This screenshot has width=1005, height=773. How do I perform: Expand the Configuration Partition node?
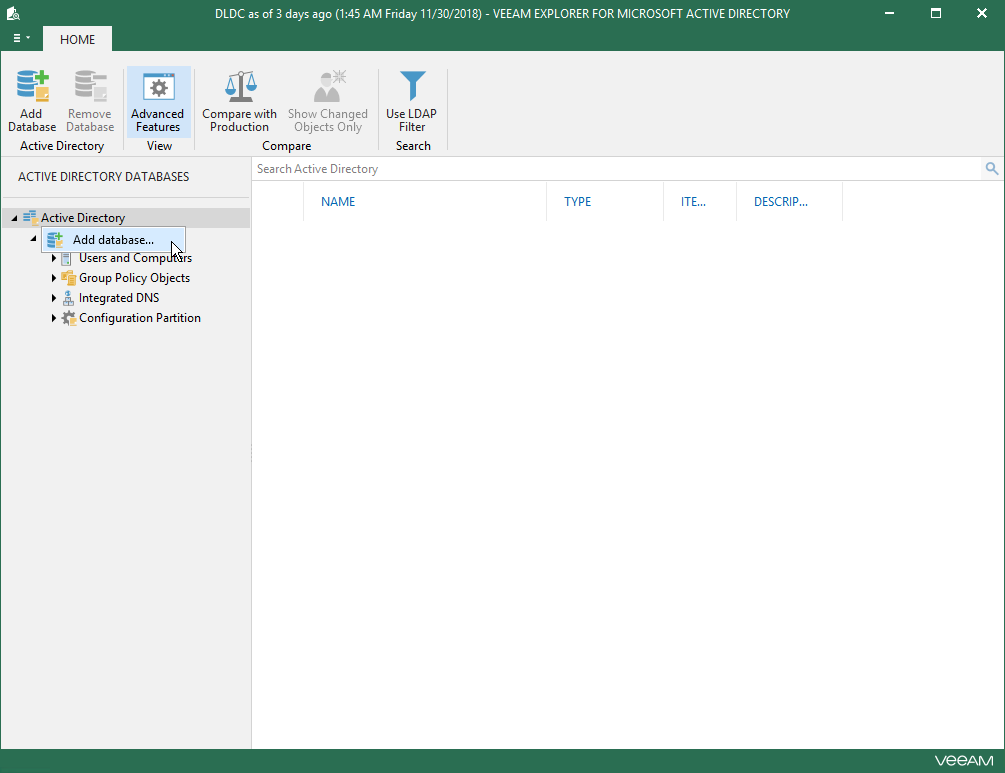[x=54, y=318]
